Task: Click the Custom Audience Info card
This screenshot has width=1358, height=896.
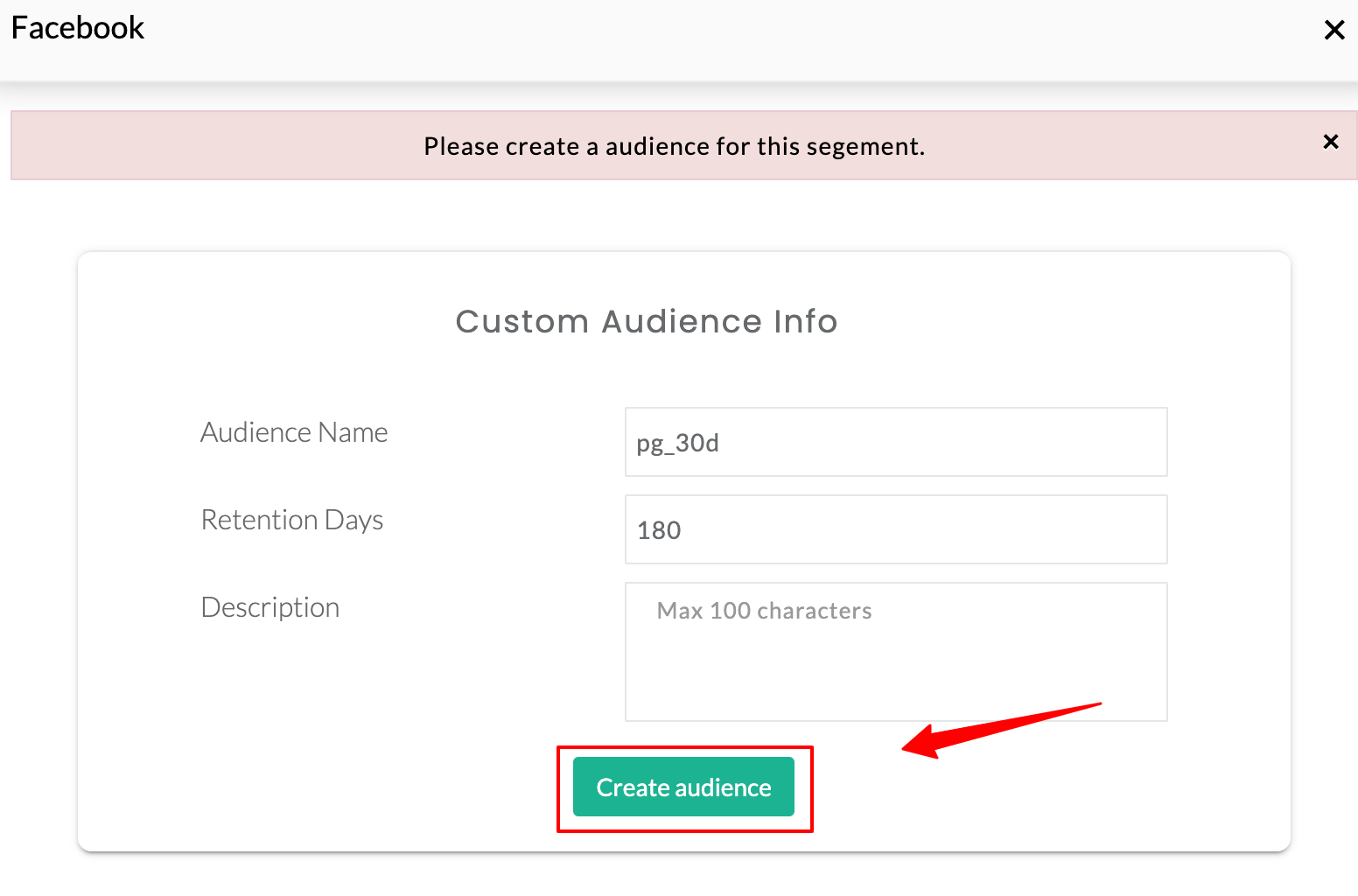Action: tap(682, 551)
